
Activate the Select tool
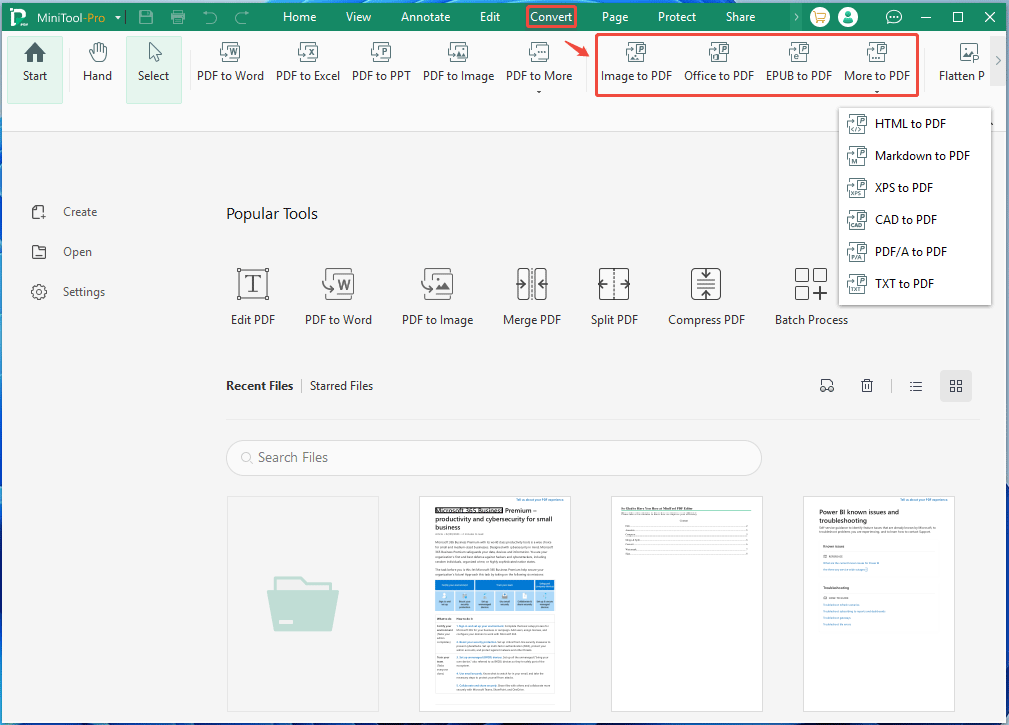(x=153, y=63)
